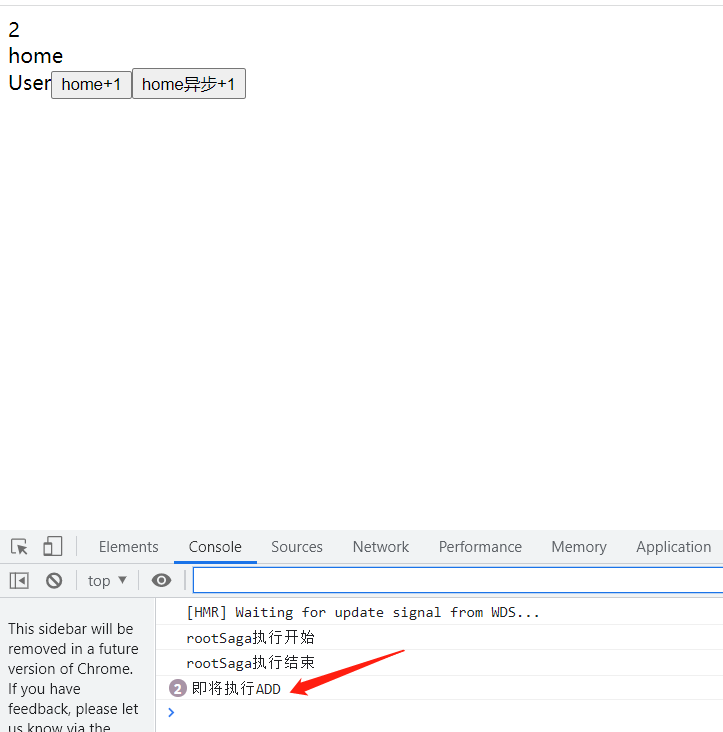Select the 即将执行ADD log message
Viewport: 723px width, 732px height.
tap(236, 688)
